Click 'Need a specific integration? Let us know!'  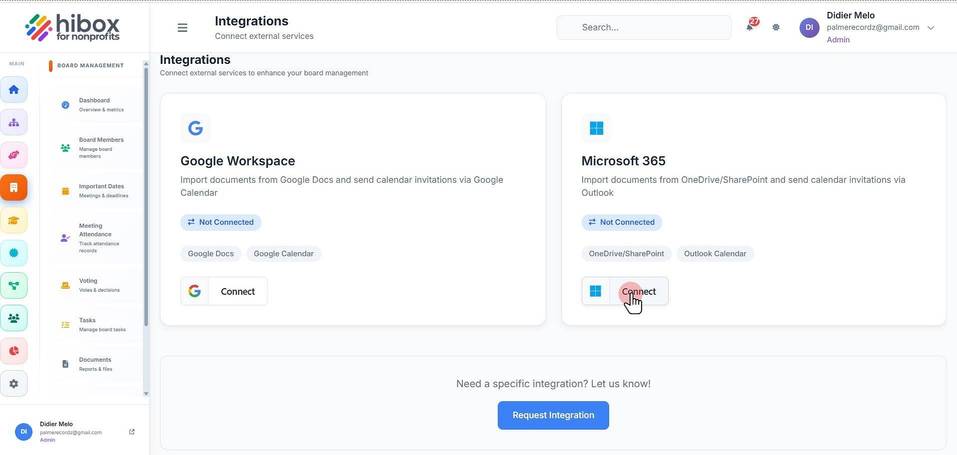553,384
